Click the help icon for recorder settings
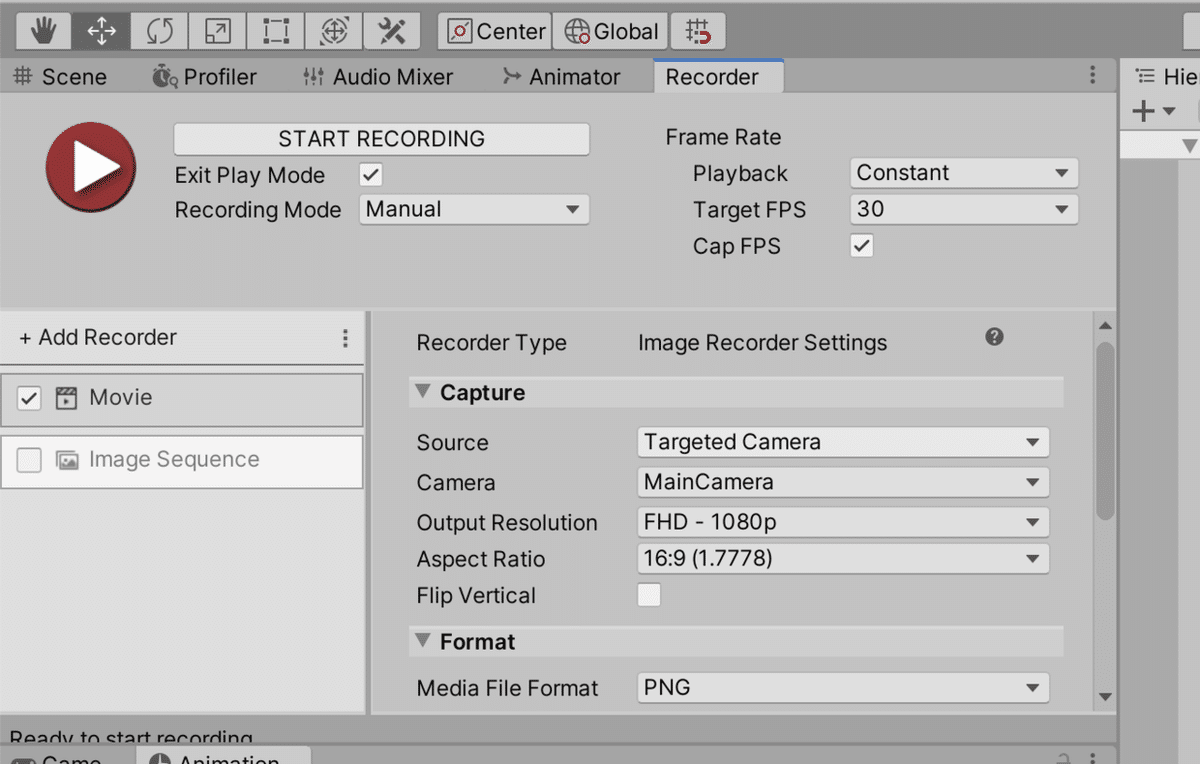Viewport: 1200px width, 764px height. [994, 337]
